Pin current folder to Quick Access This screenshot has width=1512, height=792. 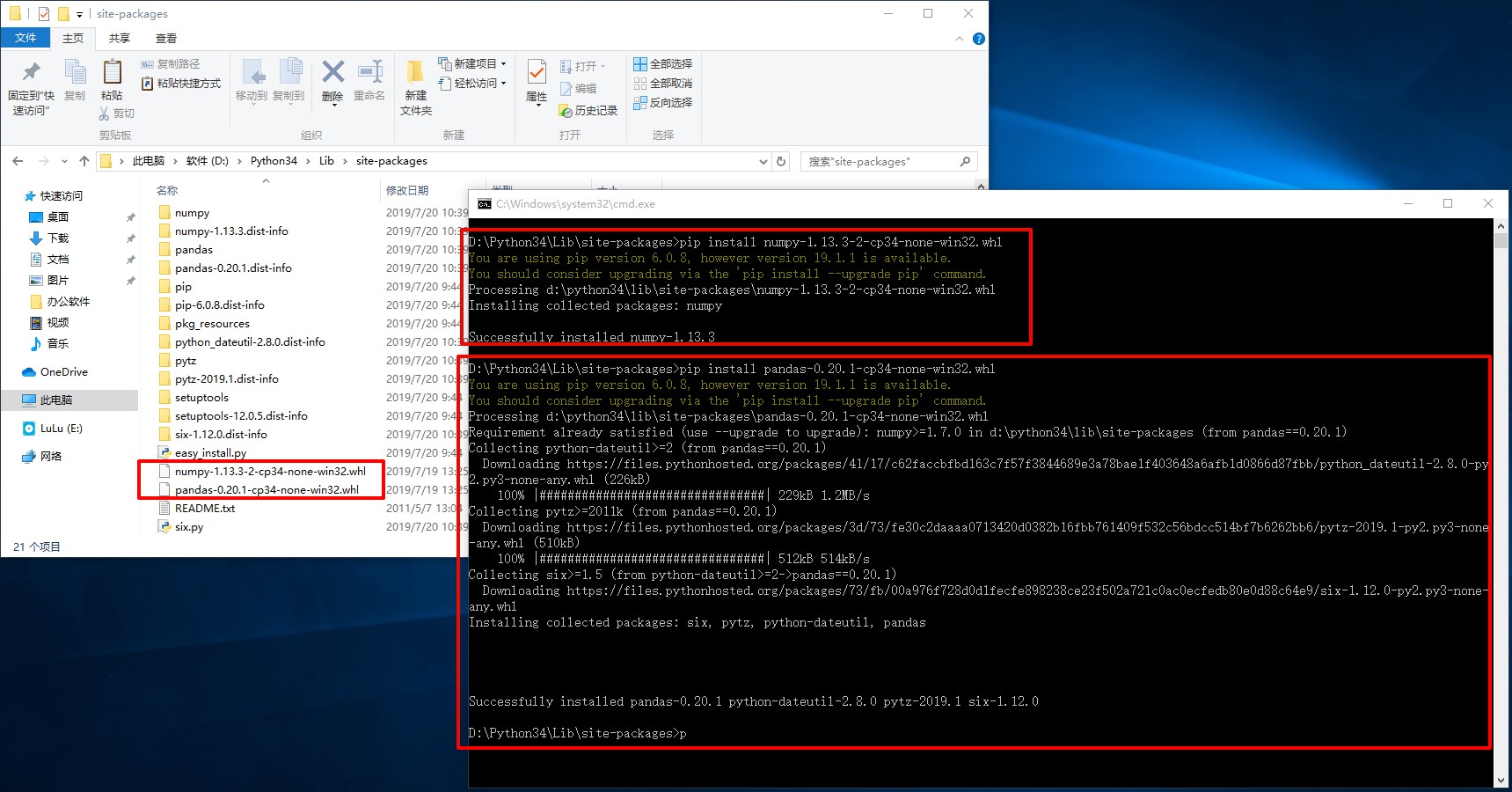click(x=29, y=84)
